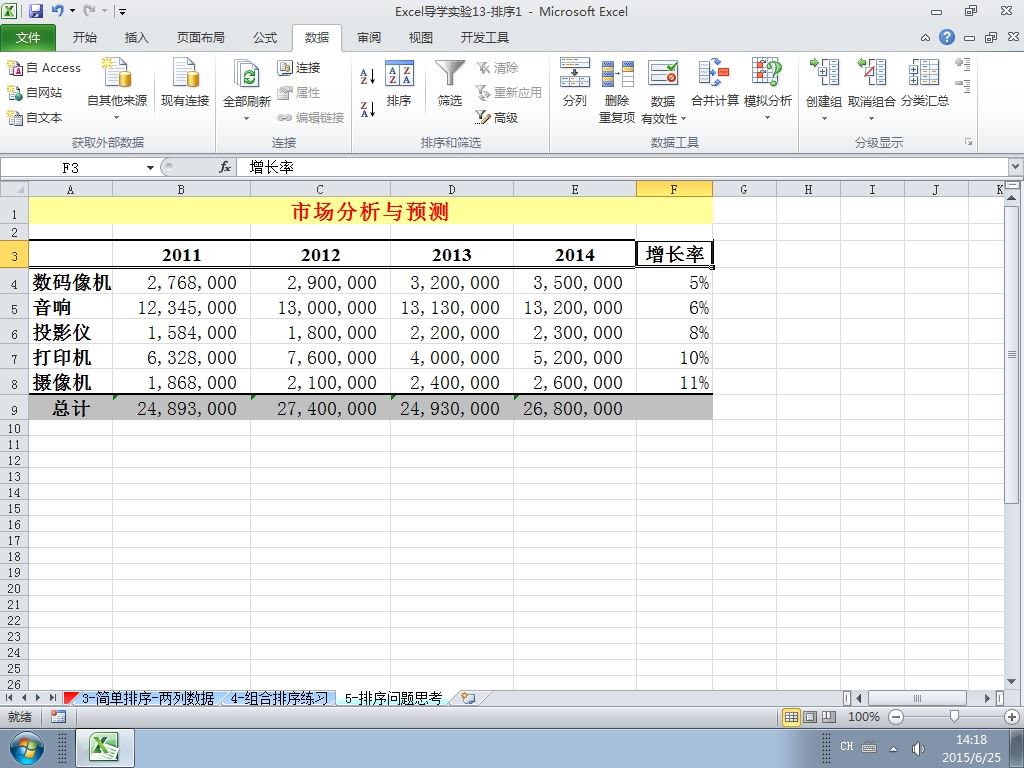Click What-If Analysis (模拟分析) icon
The height and width of the screenshot is (768, 1024).
767,74
